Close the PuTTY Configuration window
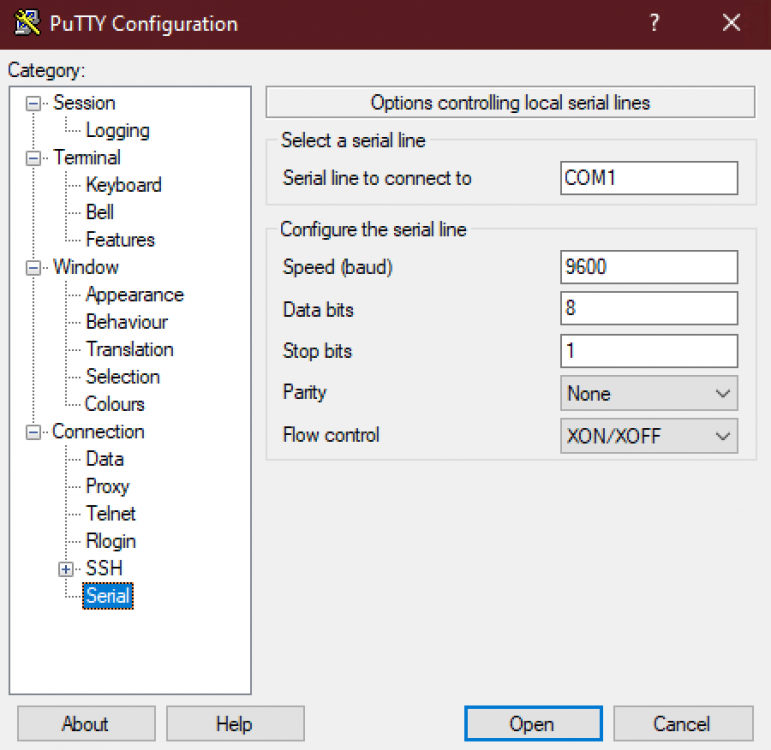This screenshot has height=750, width=771. click(732, 23)
